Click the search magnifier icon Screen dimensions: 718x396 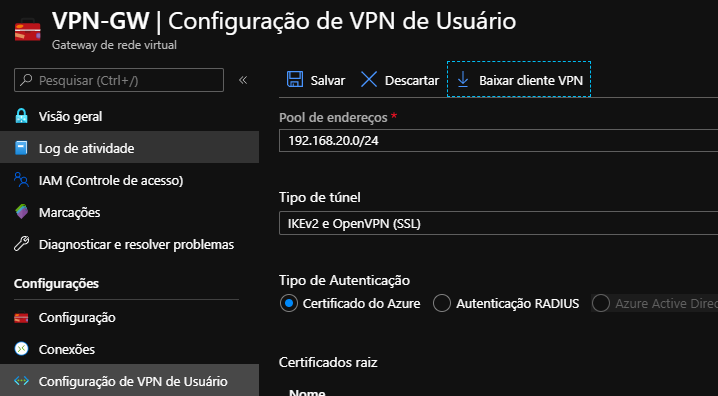click(x=27, y=80)
